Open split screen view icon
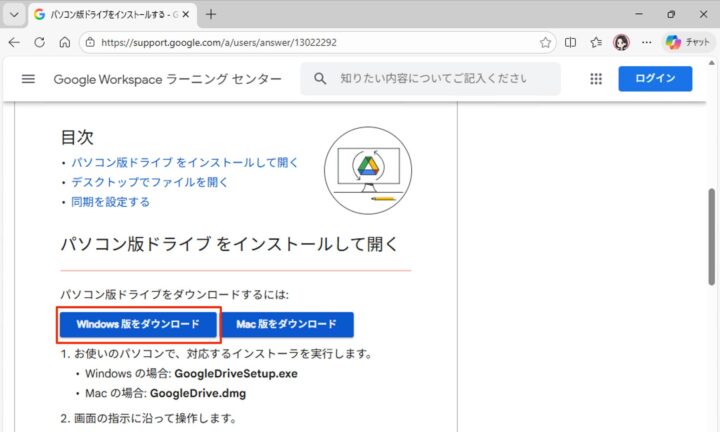The image size is (720, 432). coord(571,43)
